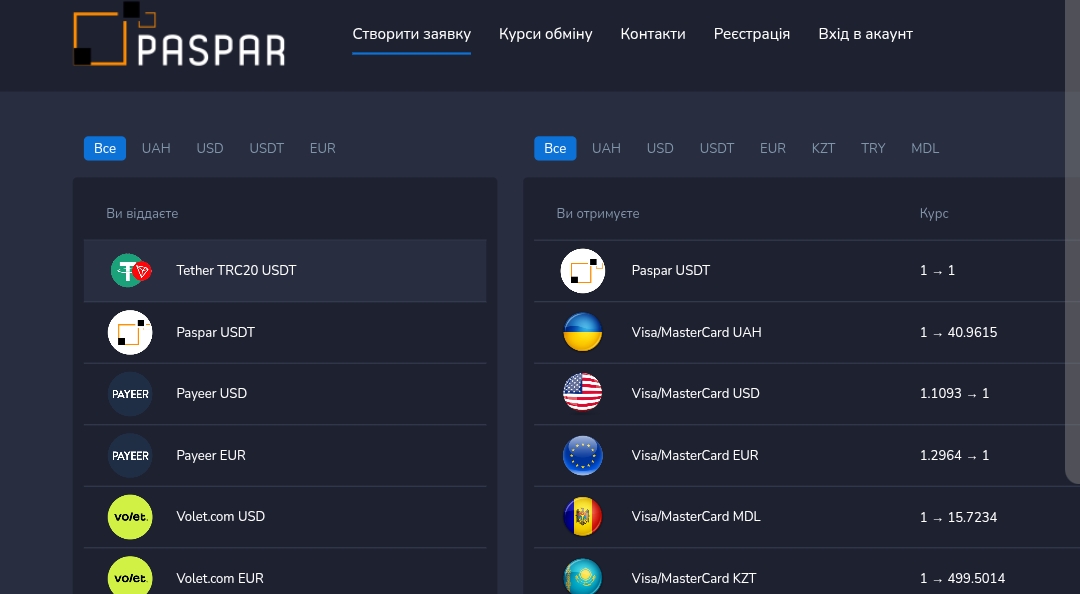This screenshot has height=594, width=1080.
Task: Filter give currencies by UAH
Action: pos(156,148)
